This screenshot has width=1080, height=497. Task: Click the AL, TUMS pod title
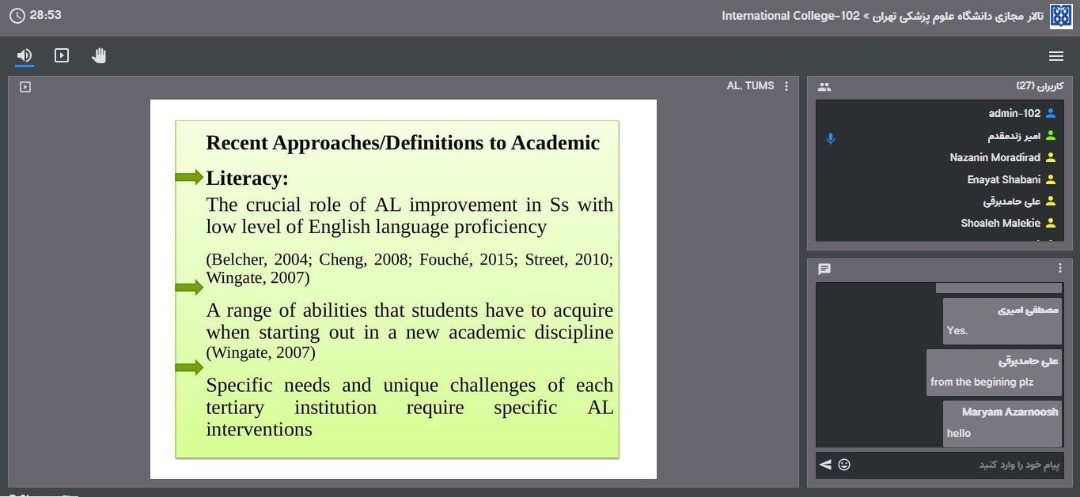pos(750,86)
